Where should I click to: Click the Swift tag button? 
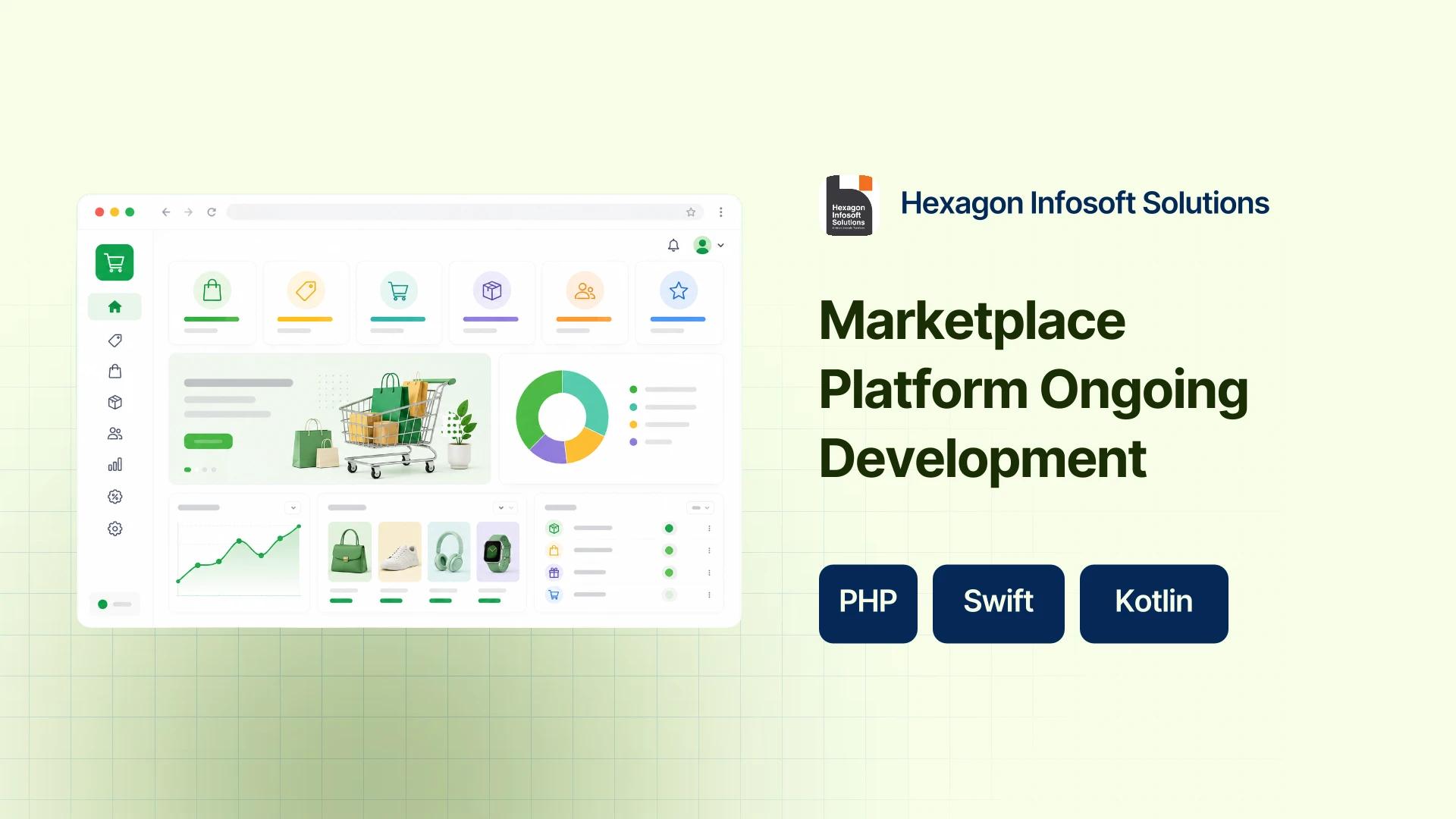click(x=999, y=604)
